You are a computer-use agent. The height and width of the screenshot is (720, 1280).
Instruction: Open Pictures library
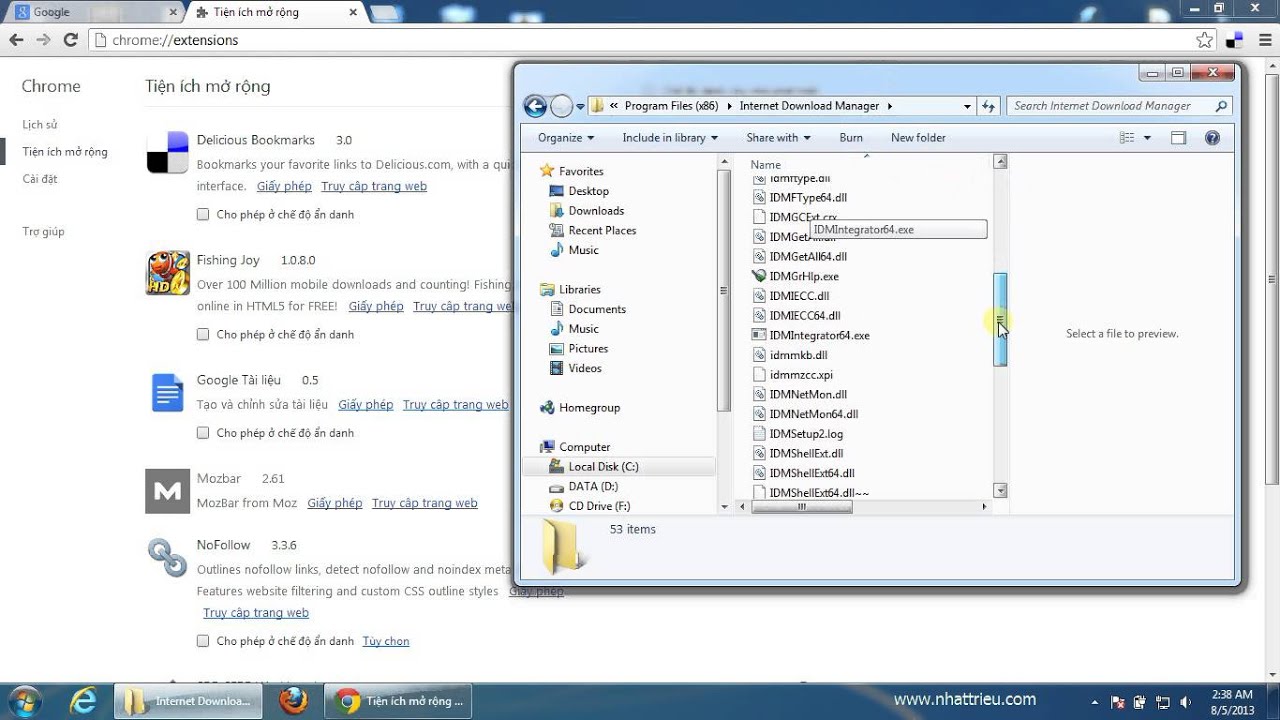579,348
